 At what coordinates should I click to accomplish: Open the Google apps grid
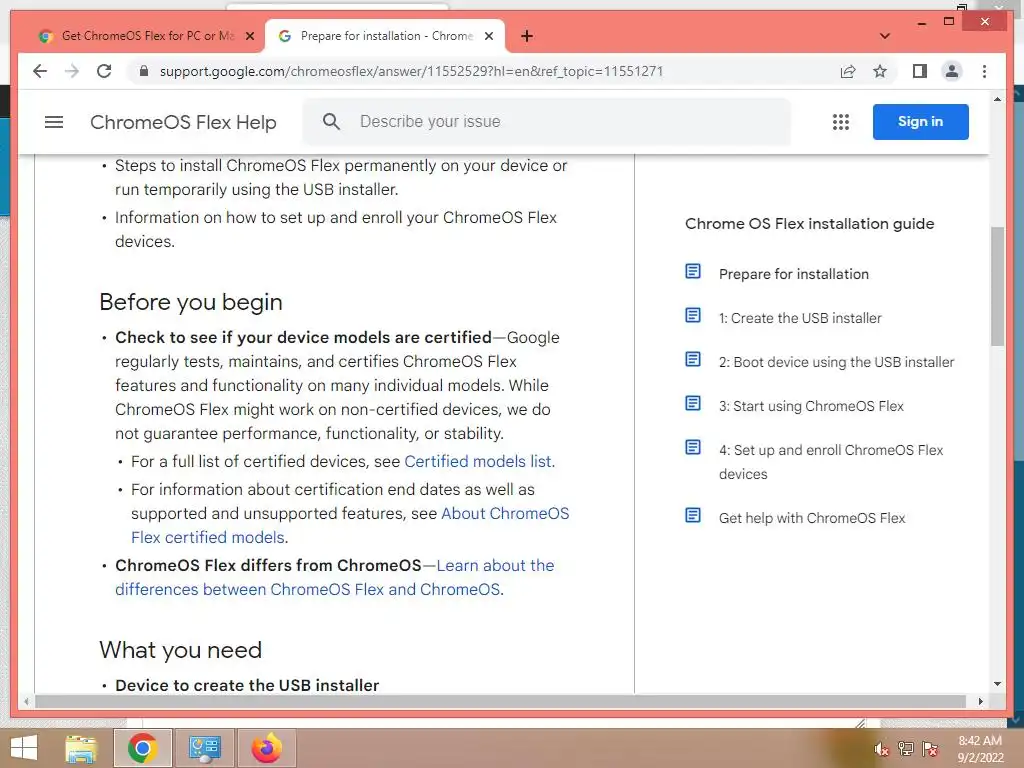click(x=840, y=122)
